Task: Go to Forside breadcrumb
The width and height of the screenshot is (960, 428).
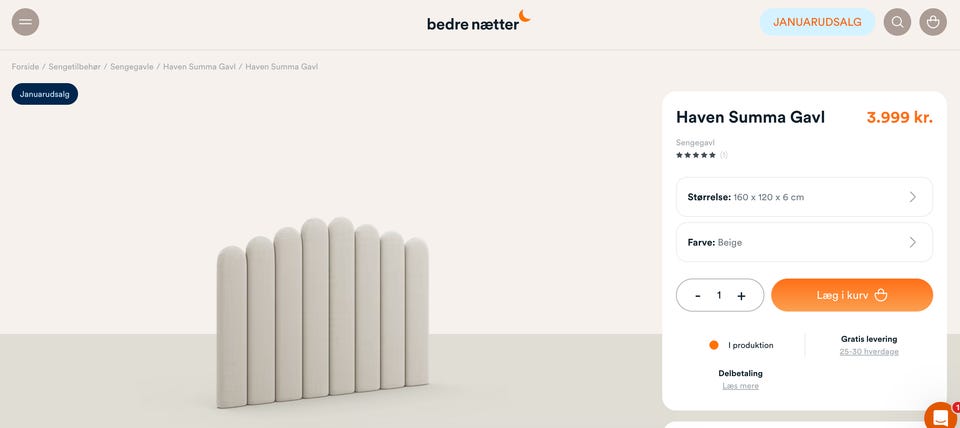Action: pyautogui.click(x=26, y=67)
